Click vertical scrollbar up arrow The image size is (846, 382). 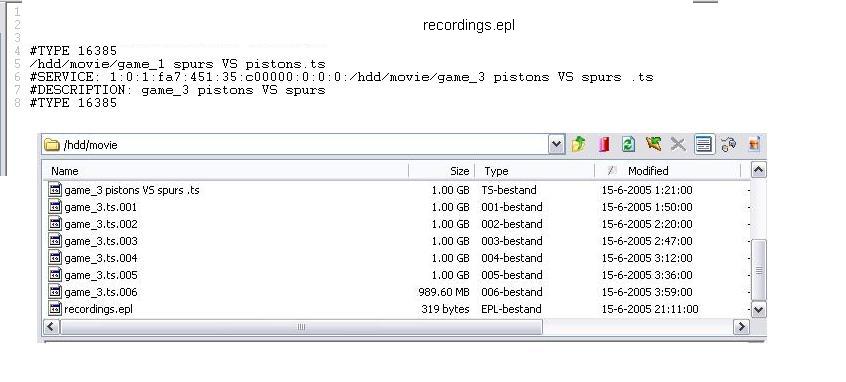point(758,170)
